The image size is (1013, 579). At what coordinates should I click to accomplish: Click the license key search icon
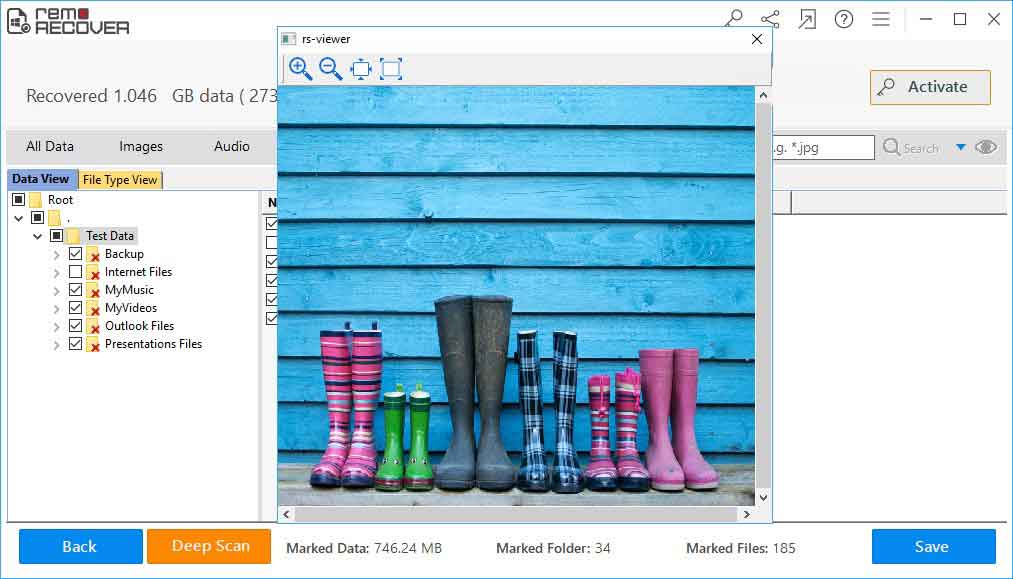[x=733, y=18]
